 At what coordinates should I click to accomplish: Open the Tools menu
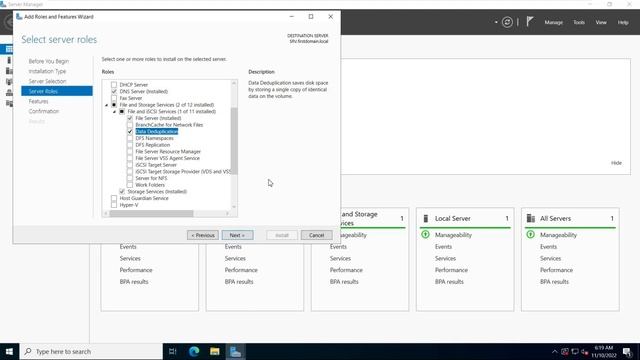coord(579,22)
